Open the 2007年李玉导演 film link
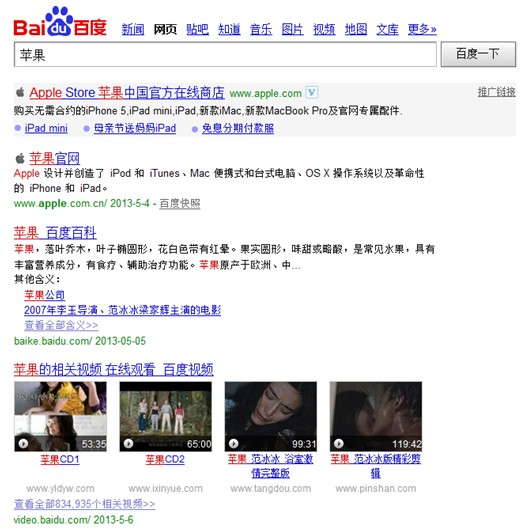The height and width of the screenshot is (531, 525). pos(122,310)
